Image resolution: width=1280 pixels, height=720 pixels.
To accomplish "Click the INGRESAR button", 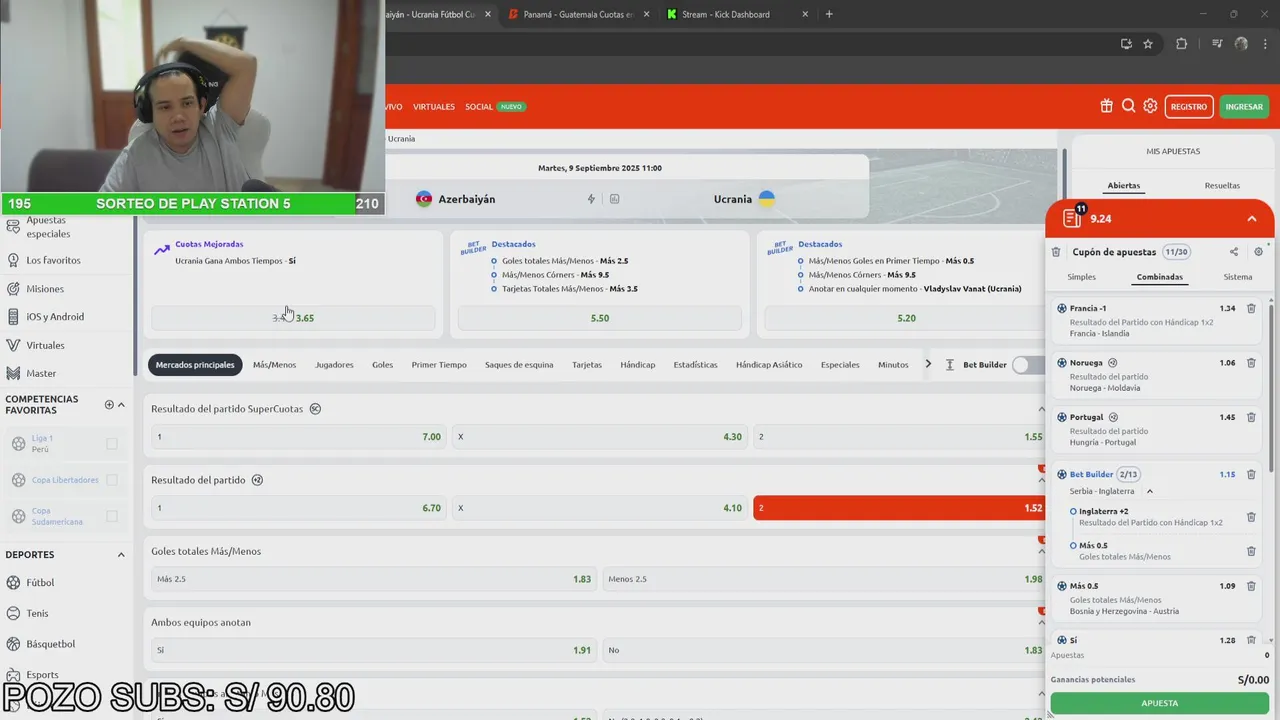I will coord(1244,106).
